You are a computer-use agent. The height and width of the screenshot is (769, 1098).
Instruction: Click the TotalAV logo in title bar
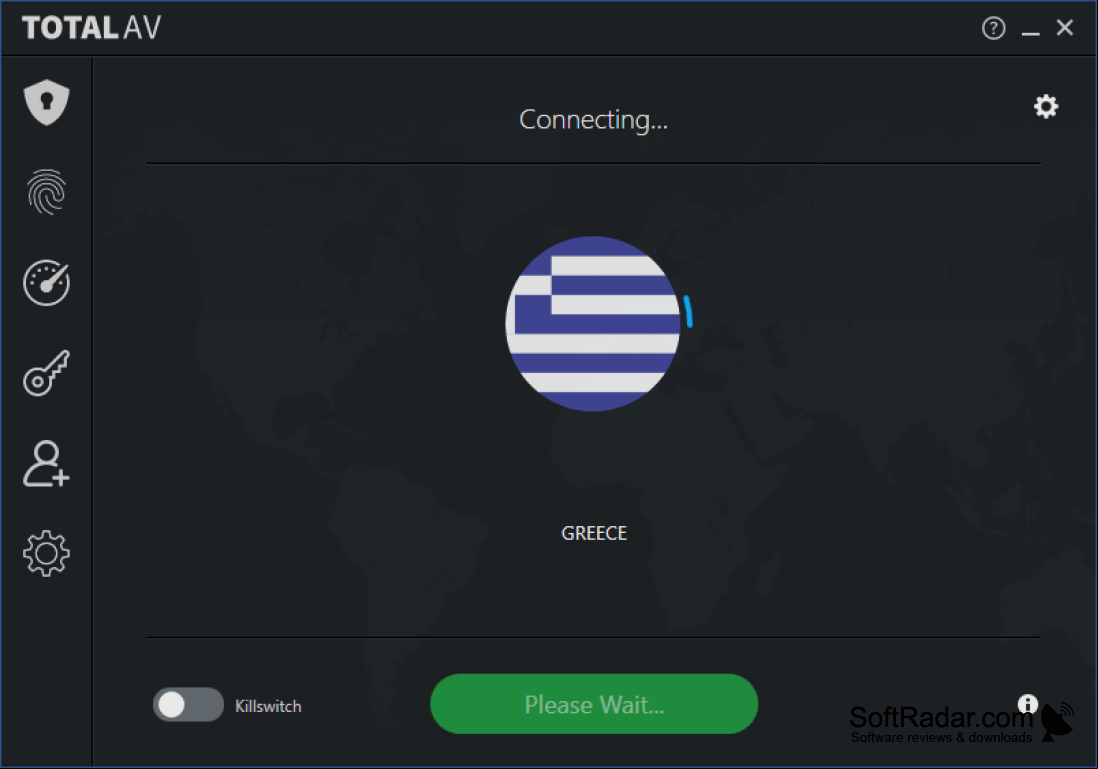tap(92, 28)
